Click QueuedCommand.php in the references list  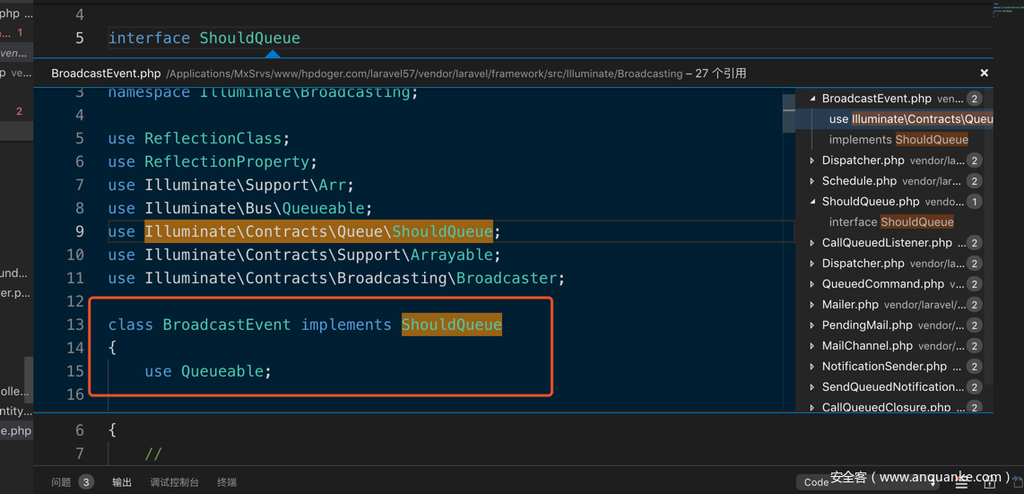point(882,284)
